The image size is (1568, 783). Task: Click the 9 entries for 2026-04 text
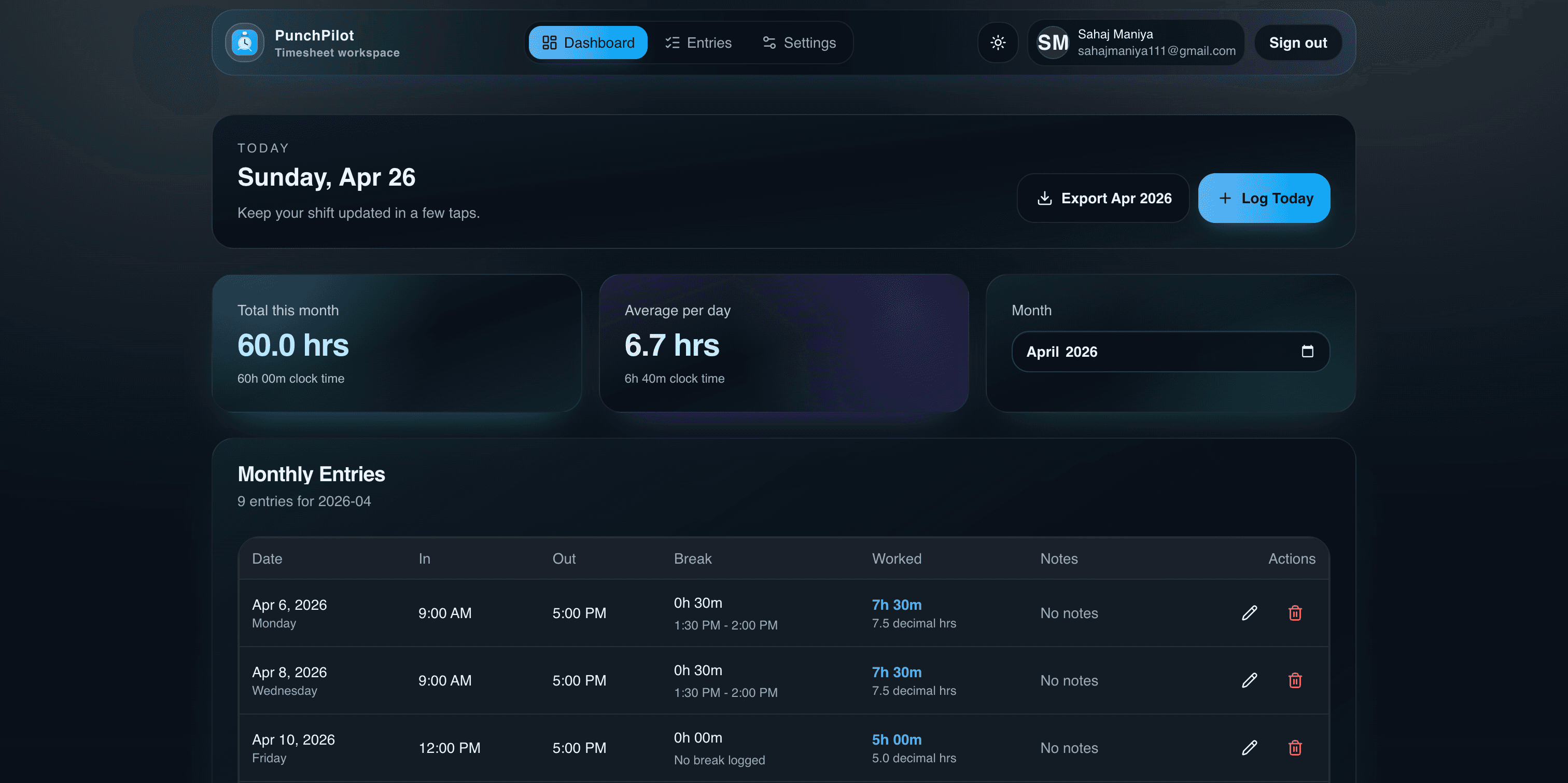point(304,502)
